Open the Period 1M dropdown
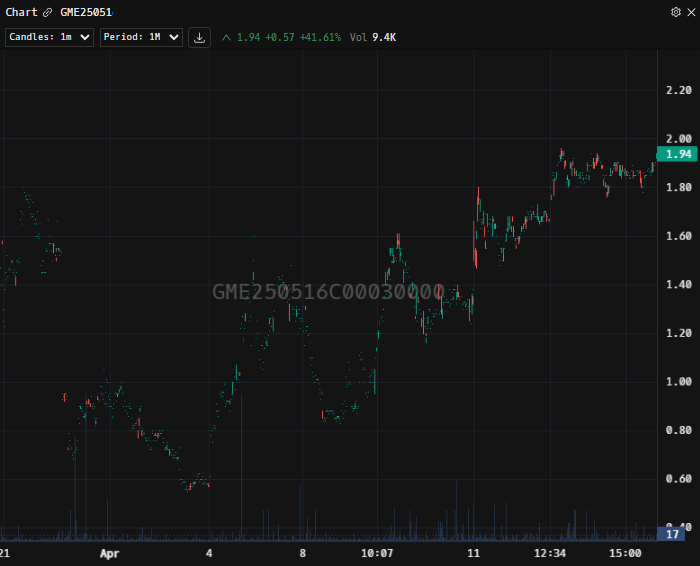The width and height of the screenshot is (700, 566). coord(141,37)
